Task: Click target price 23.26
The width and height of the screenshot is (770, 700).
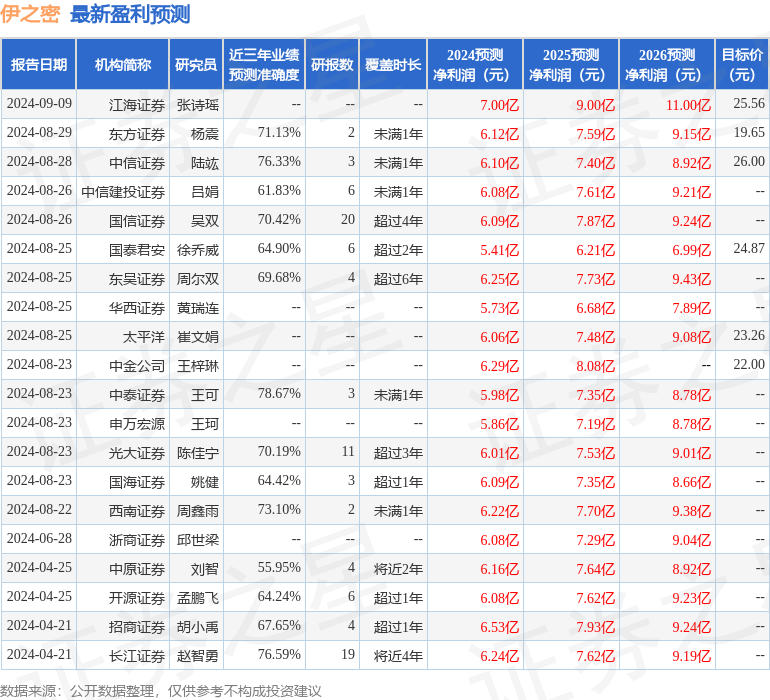Action: coord(749,336)
